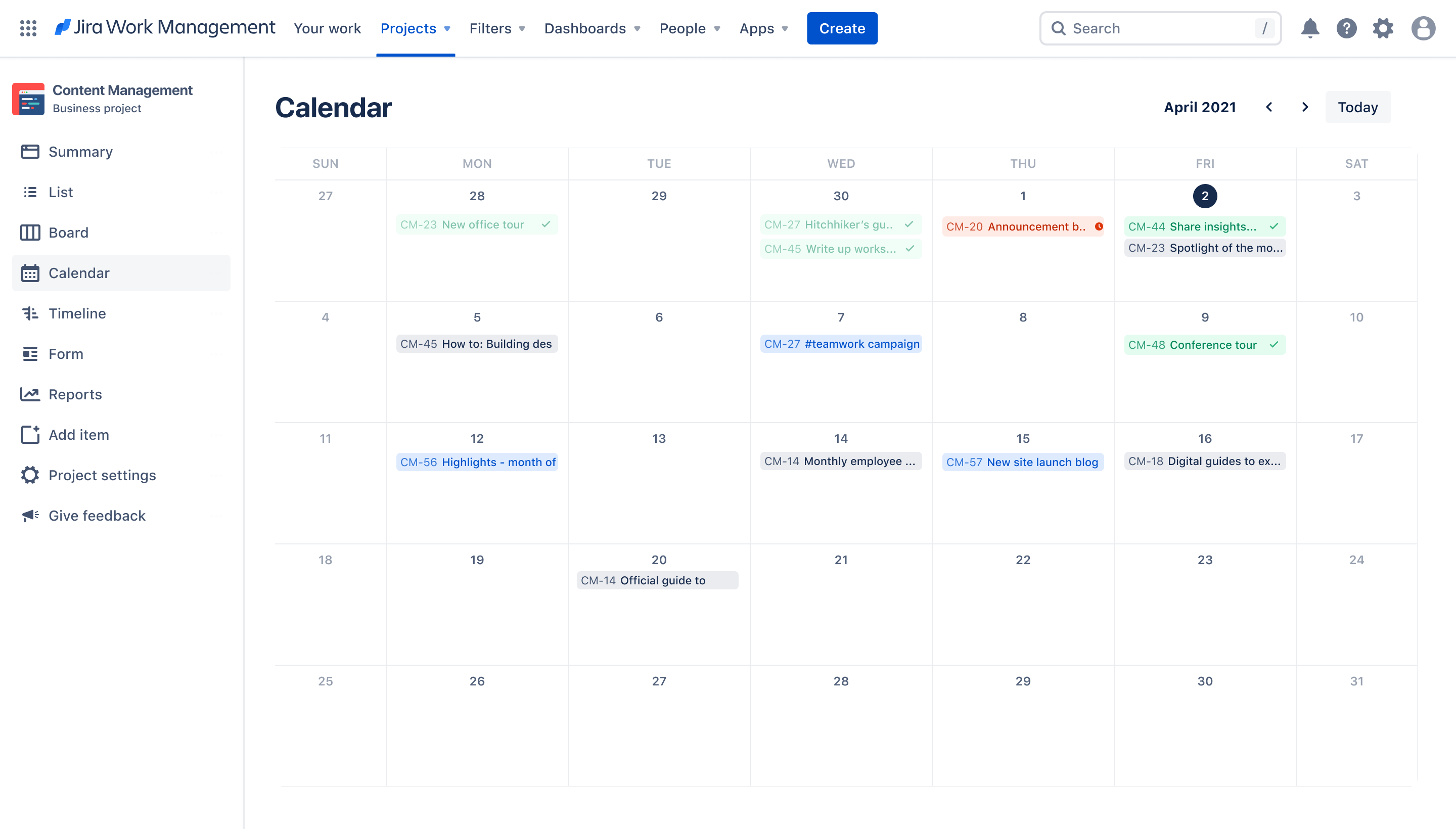Click the Timeline icon in sidebar

click(30, 313)
